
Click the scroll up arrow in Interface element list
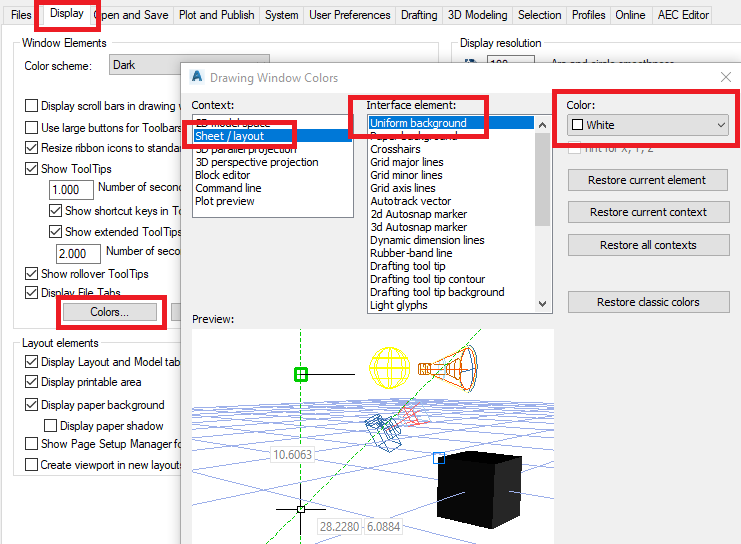point(543,125)
